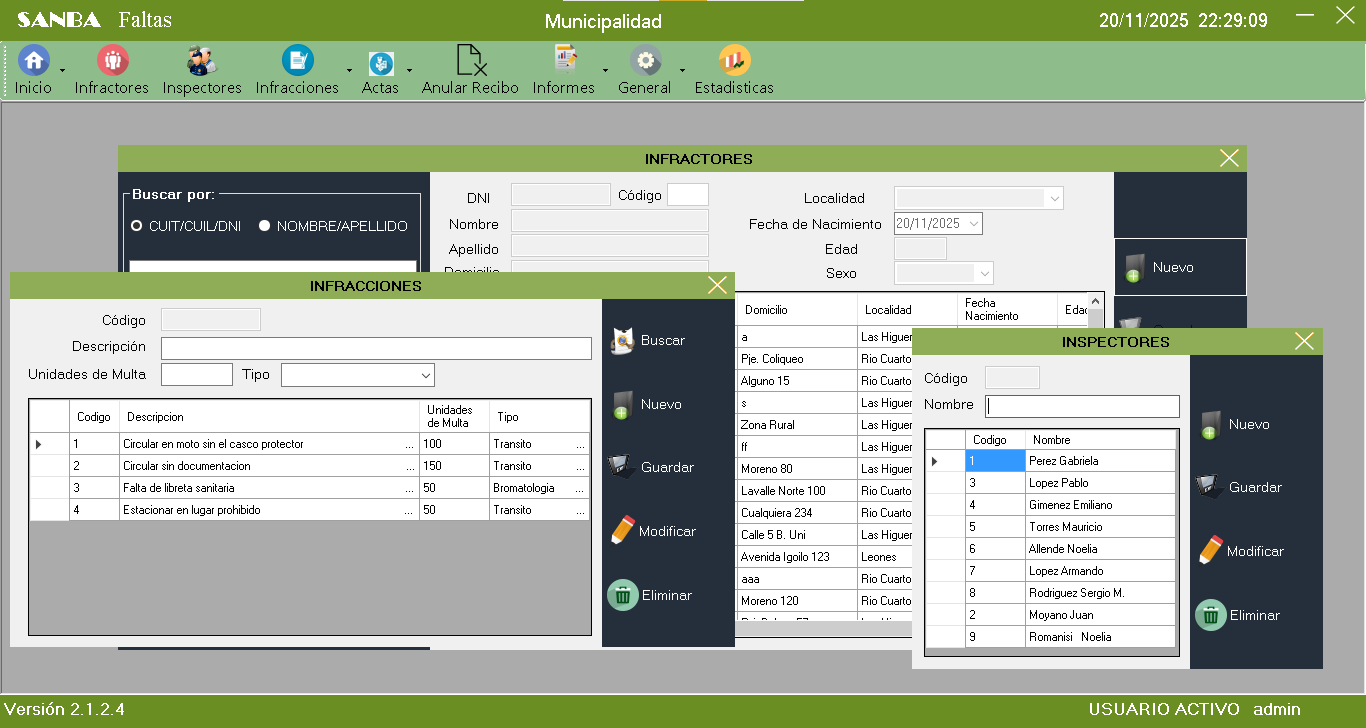Click Eliminar trash icon in Infracciones window

(x=623, y=596)
